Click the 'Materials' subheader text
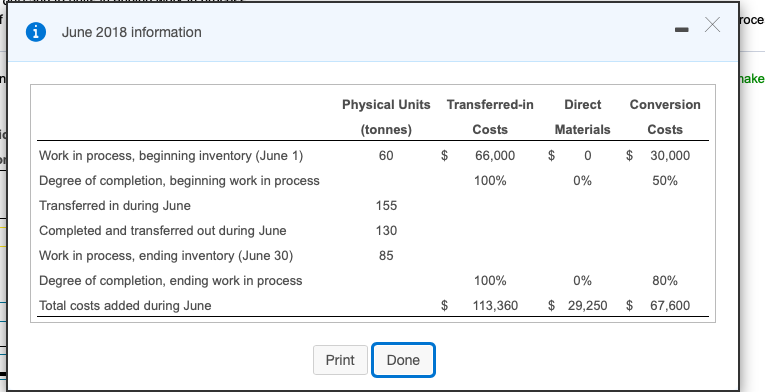Image resolution: width=765 pixels, height=392 pixels. [583, 130]
